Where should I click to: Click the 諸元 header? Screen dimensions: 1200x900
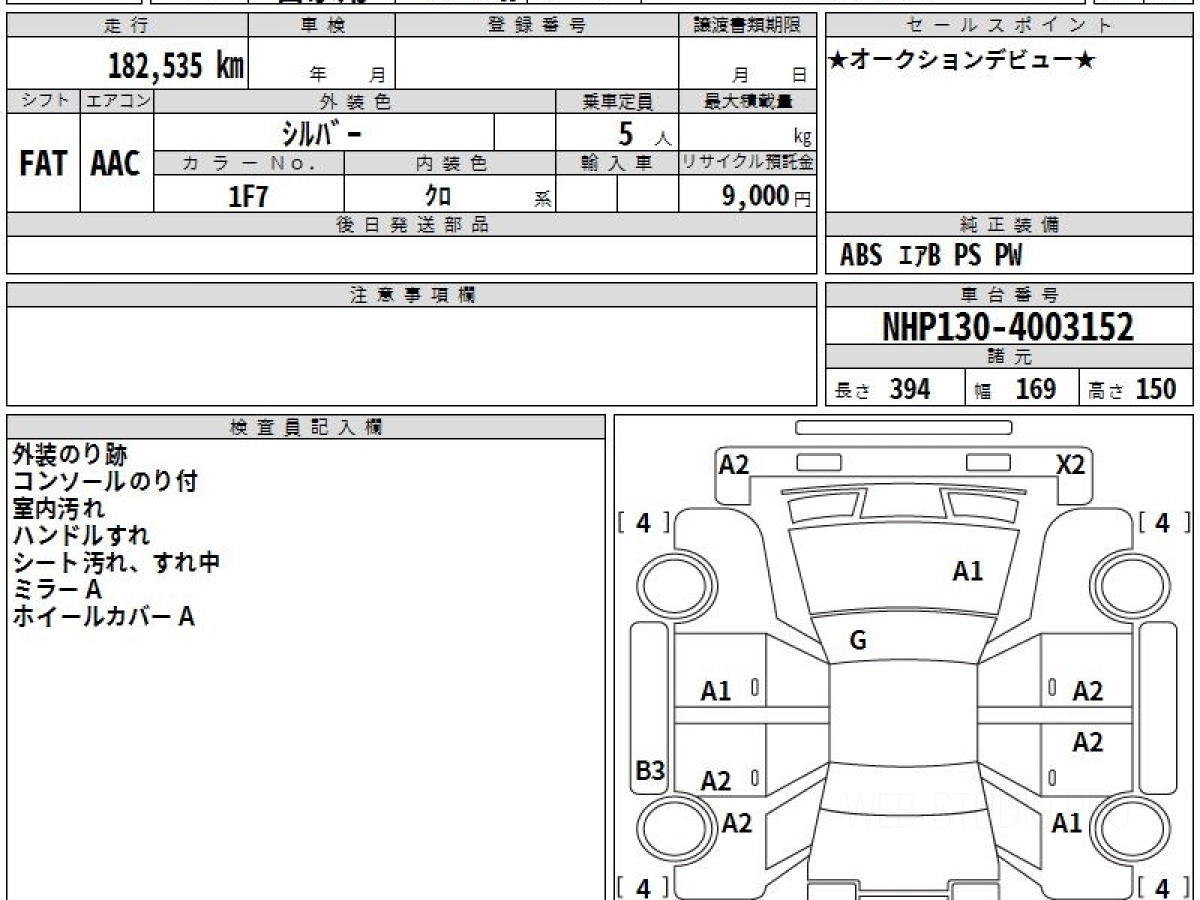(1010, 357)
